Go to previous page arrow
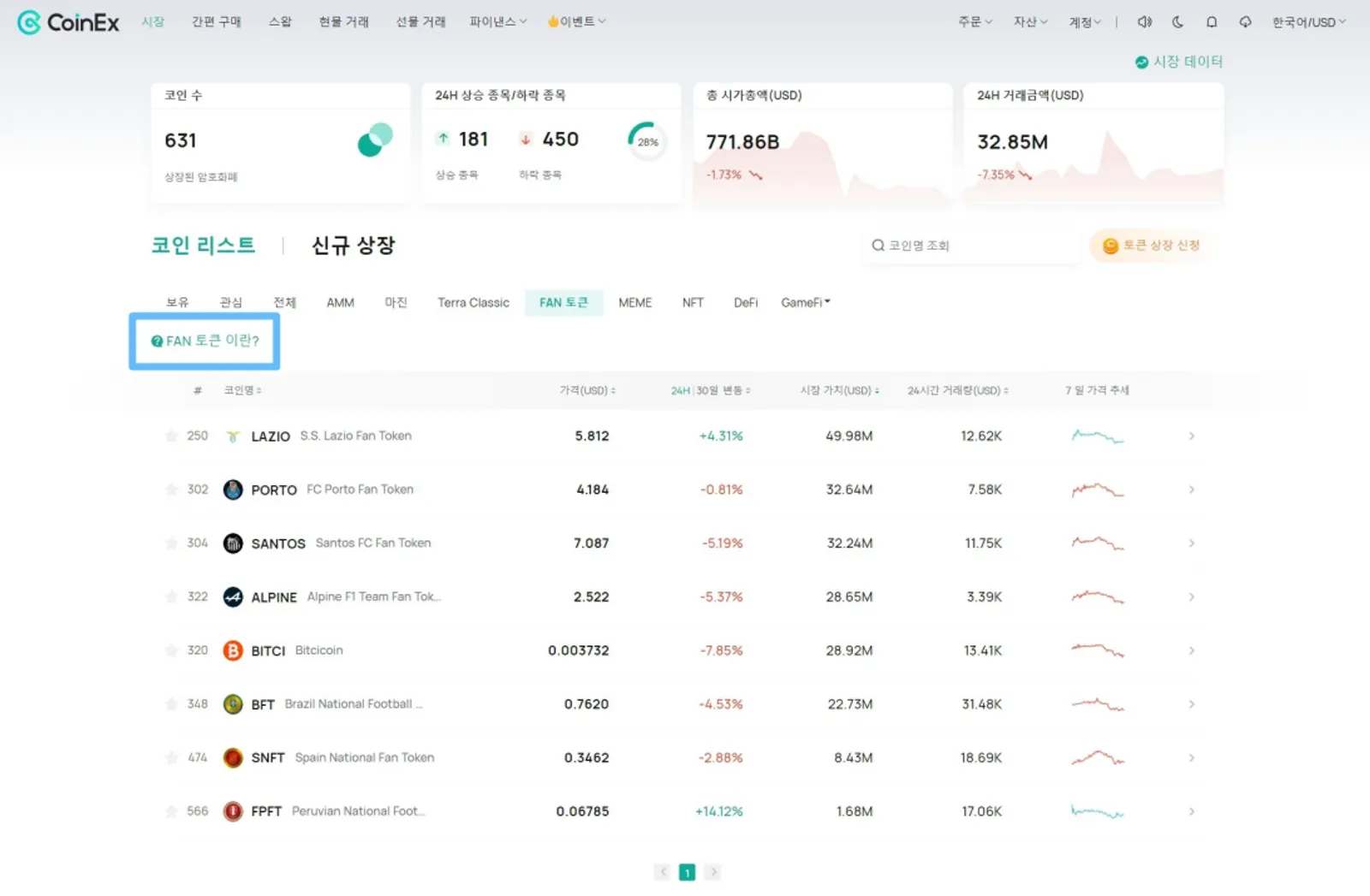1370x896 pixels. click(x=663, y=872)
